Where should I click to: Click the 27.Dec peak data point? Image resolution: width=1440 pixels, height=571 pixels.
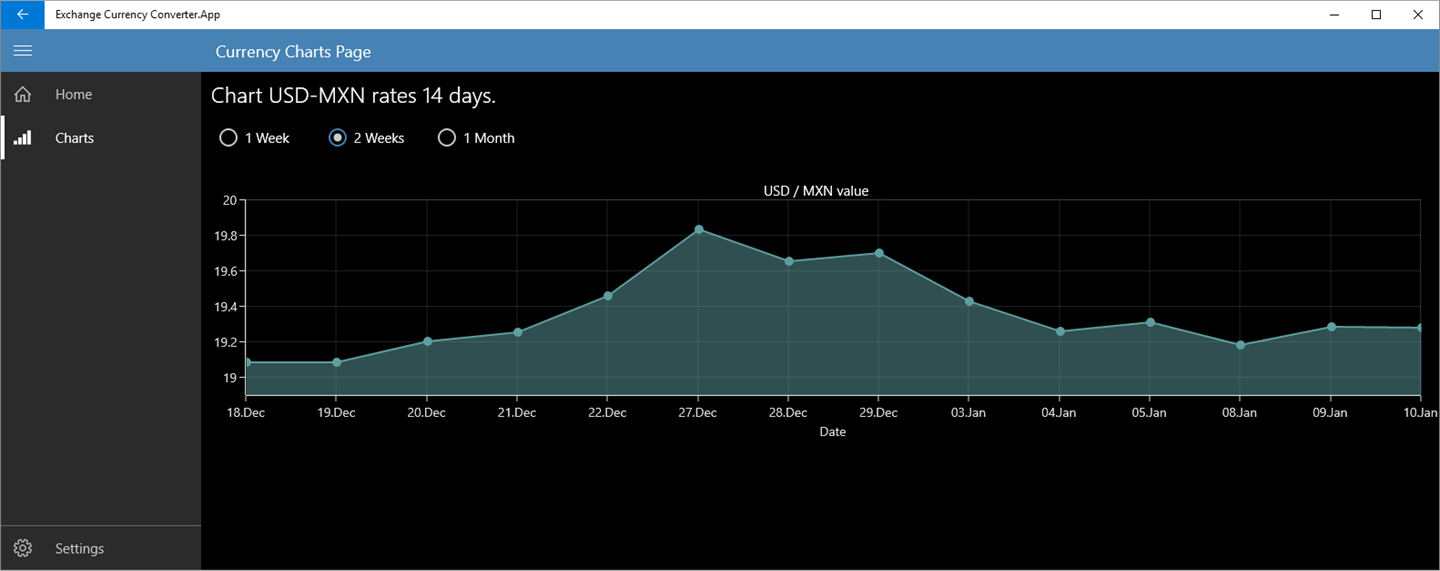coord(699,230)
